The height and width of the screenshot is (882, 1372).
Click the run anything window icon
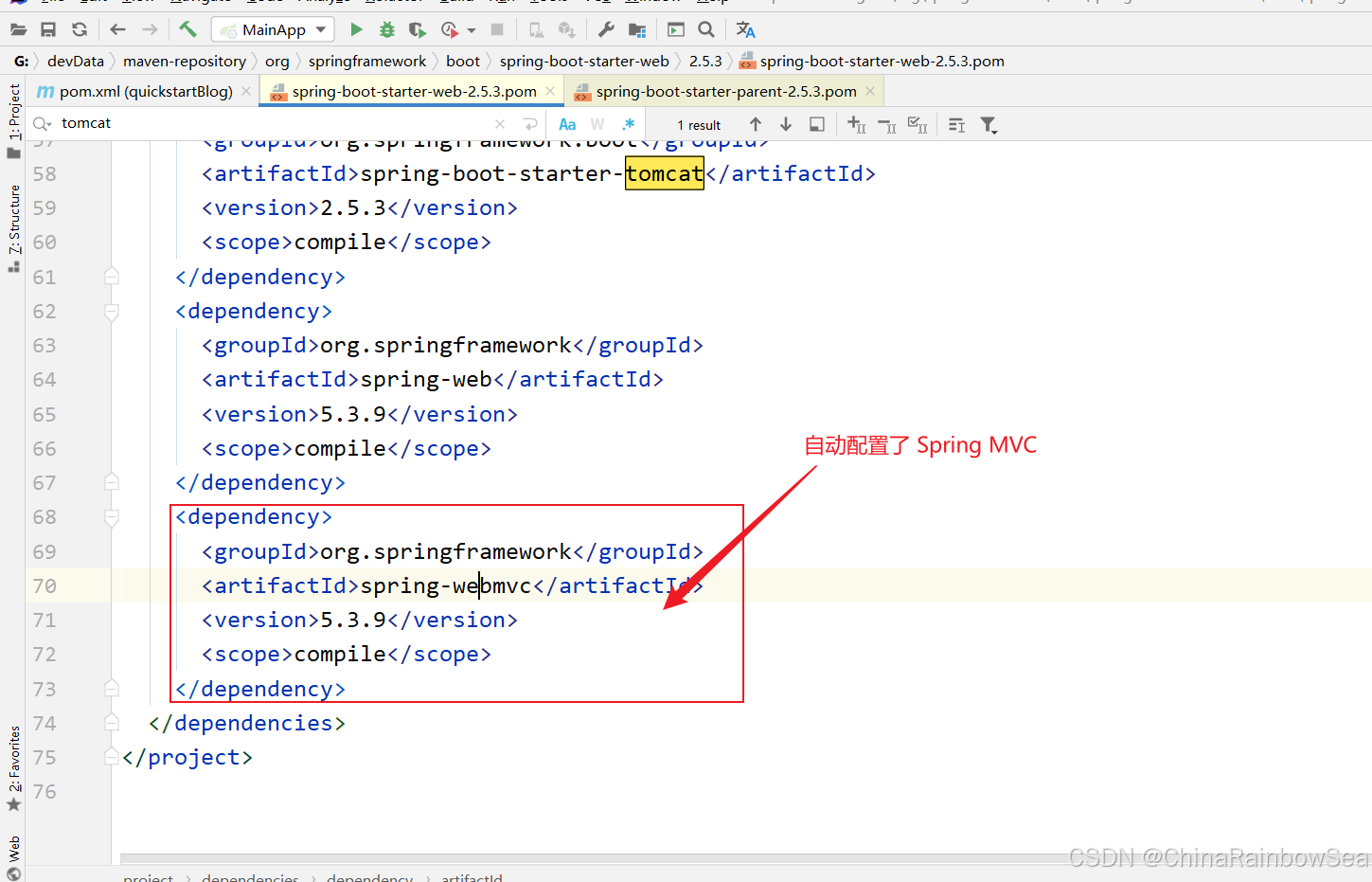click(x=675, y=29)
